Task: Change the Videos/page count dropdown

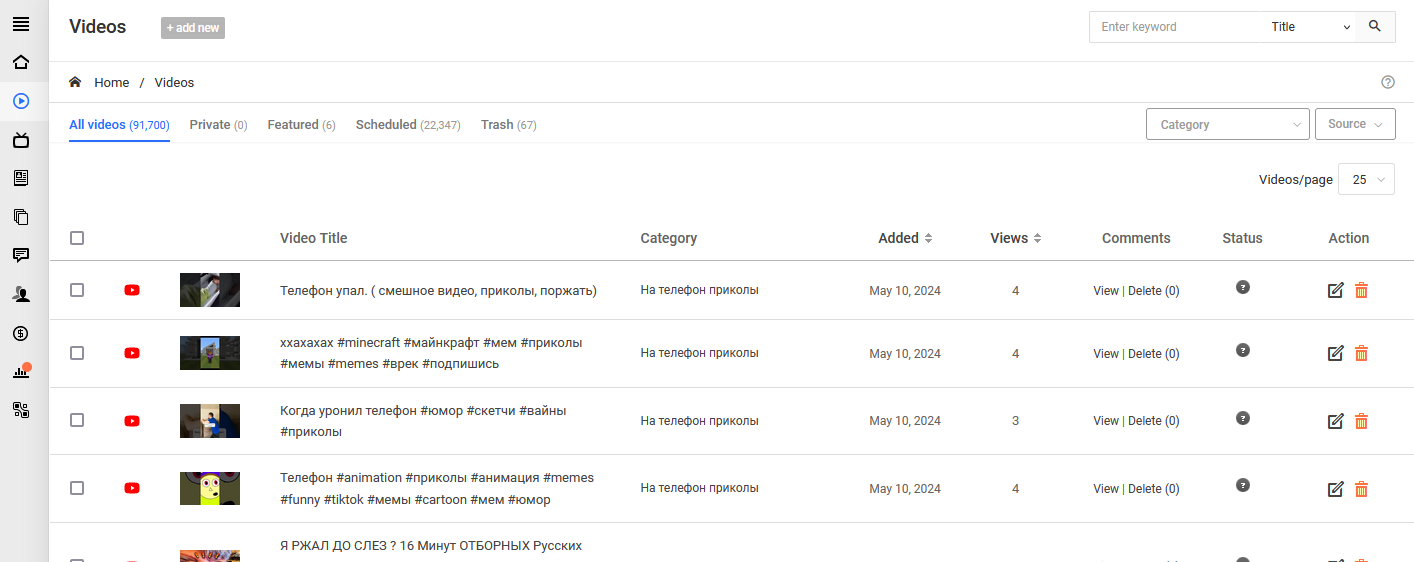Action: [1366, 180]
